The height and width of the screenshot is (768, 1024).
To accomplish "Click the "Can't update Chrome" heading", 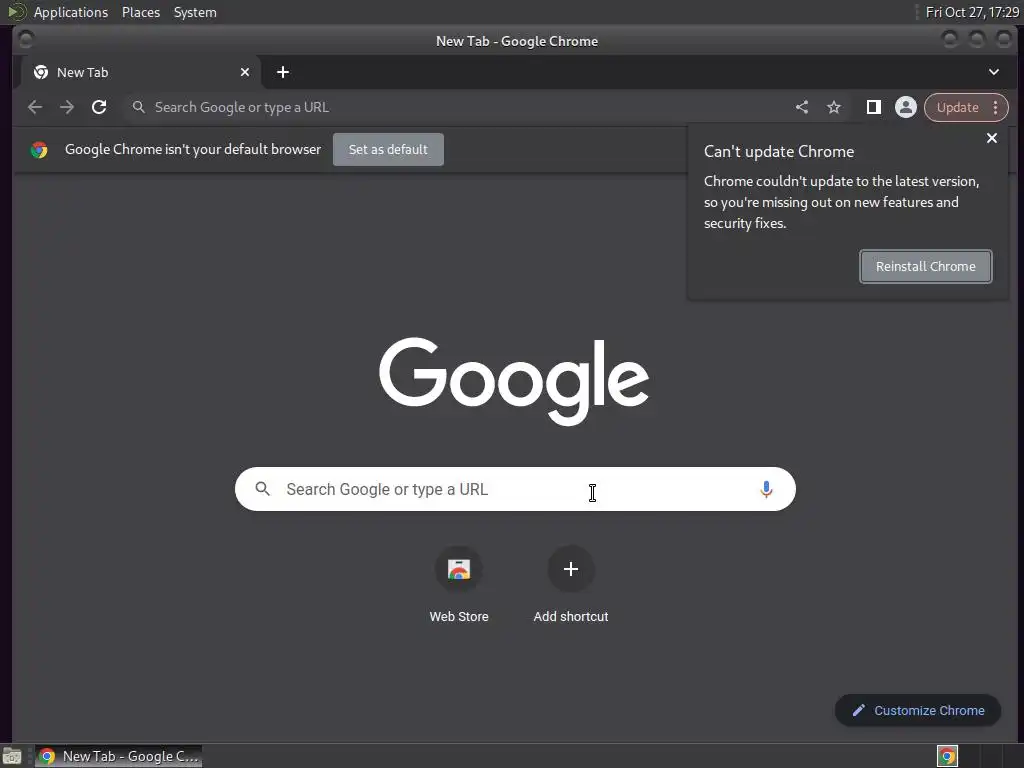I will (x=778, y=152).
